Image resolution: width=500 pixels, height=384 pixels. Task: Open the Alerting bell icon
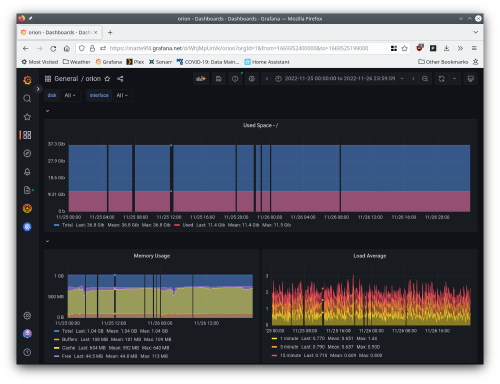pyautogui.click(x=27, y=172)
